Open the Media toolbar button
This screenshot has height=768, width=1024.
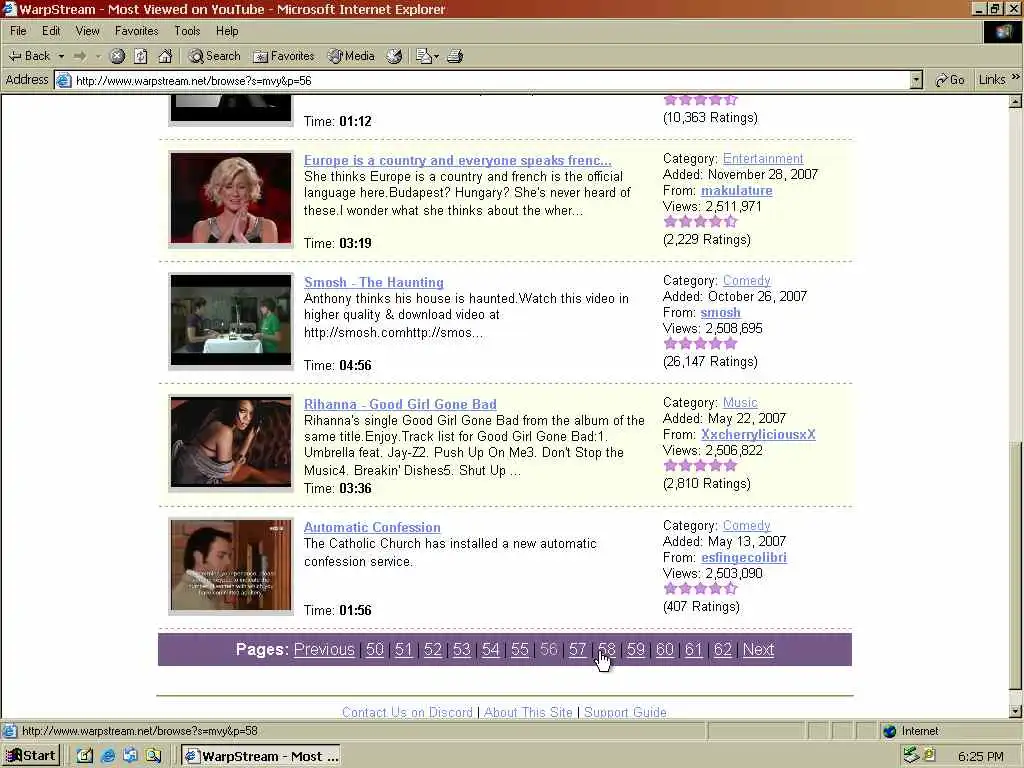pyautogui.click(x=351, y=56)
